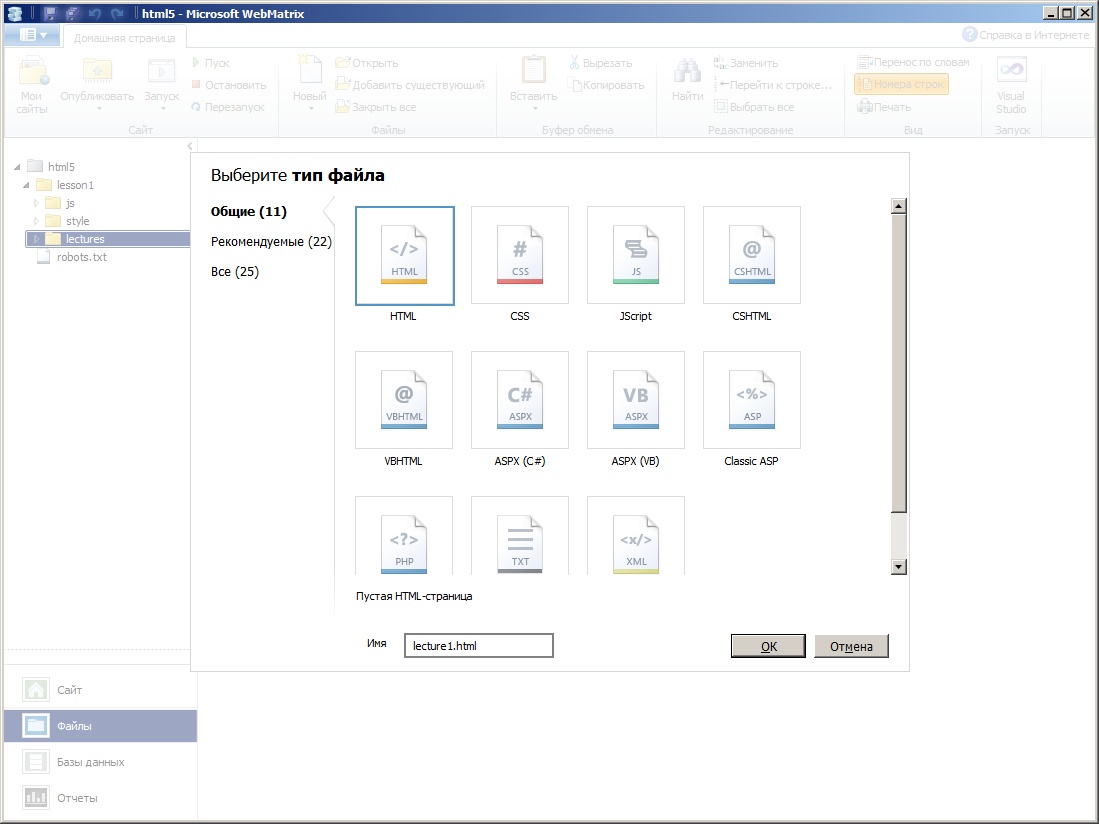The image size is (1099, 824).
Task: Click the Пуск ribbon command
Action: point(211,63)
